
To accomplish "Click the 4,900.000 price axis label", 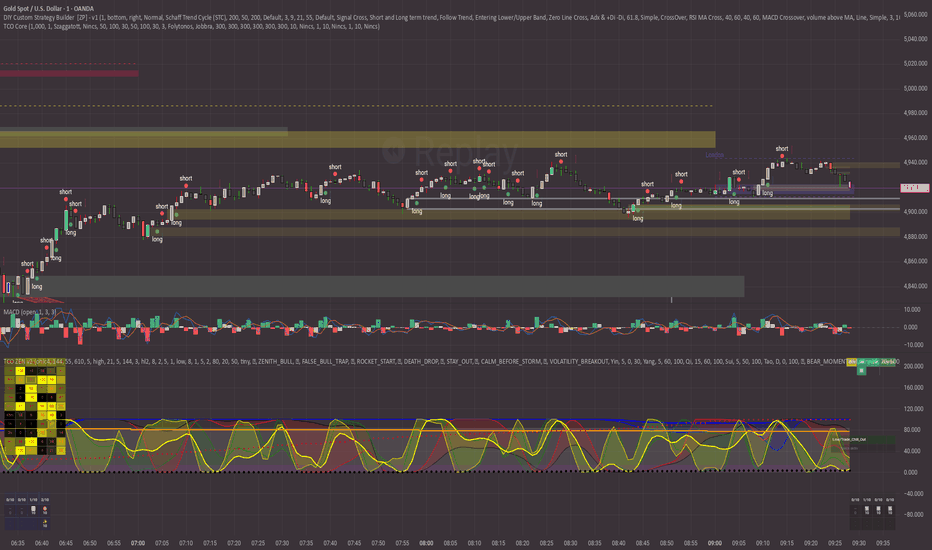I will [x=915, y=212].
